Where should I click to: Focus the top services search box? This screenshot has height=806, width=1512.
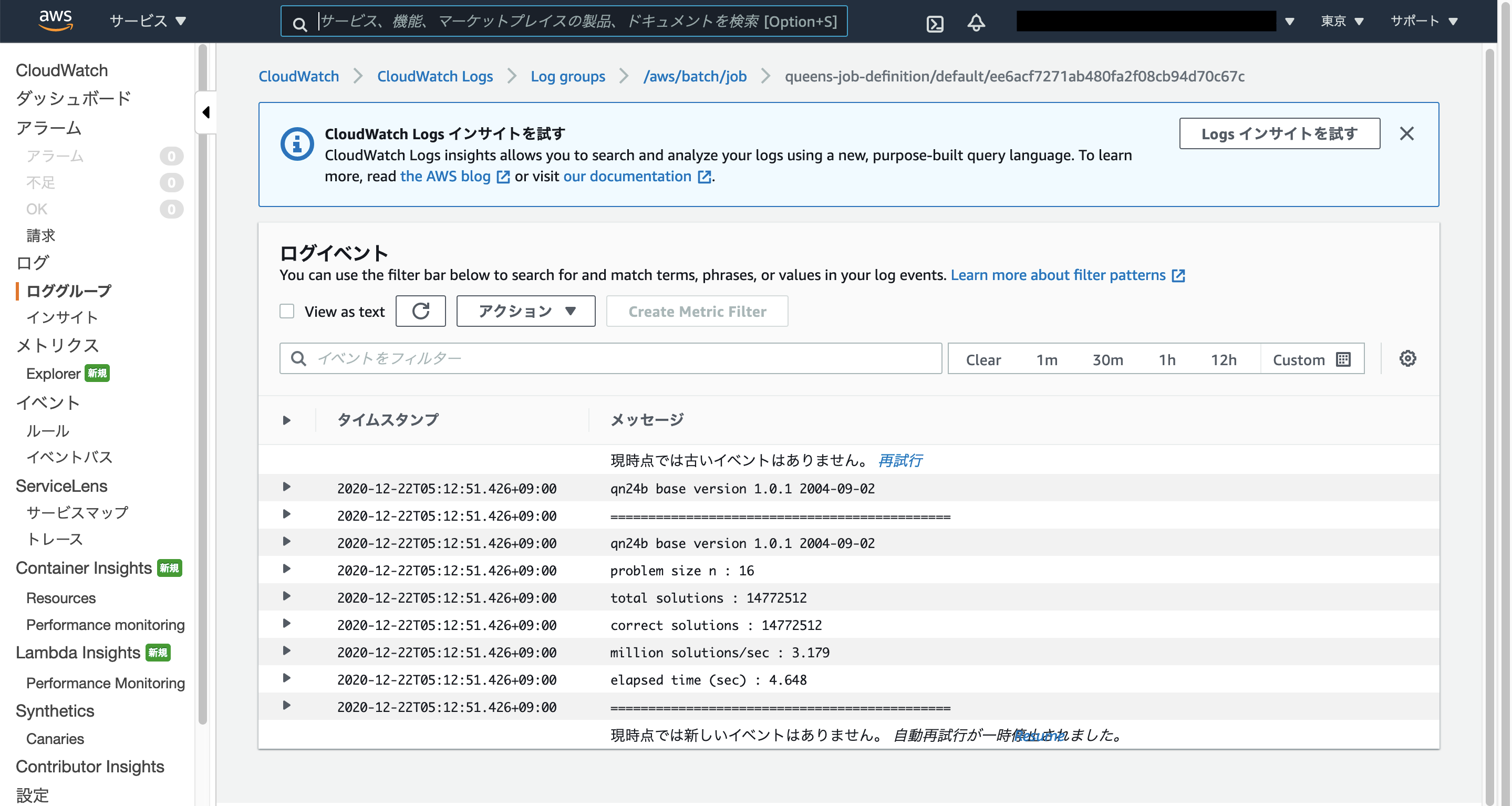564,21
